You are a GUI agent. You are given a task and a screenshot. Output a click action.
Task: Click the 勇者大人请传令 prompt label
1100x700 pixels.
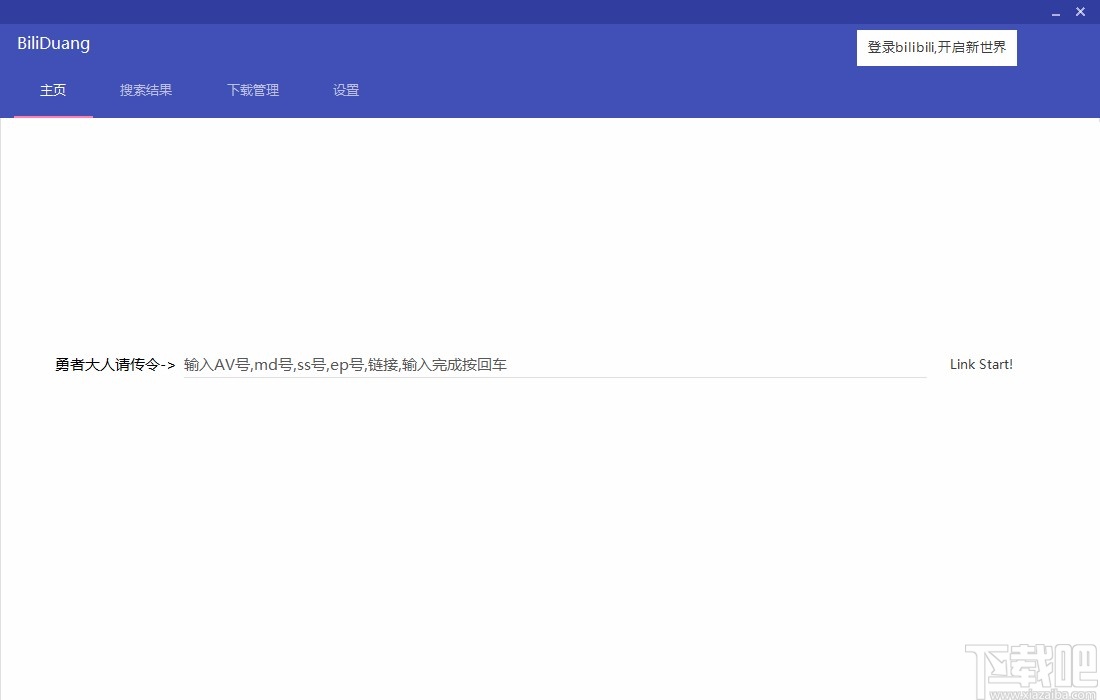point(114,364)
